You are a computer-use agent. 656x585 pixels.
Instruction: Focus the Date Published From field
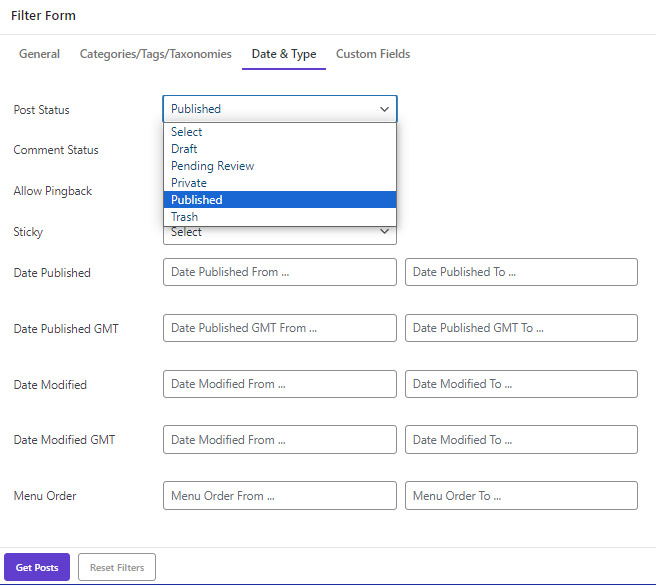[x=279, y=272]
